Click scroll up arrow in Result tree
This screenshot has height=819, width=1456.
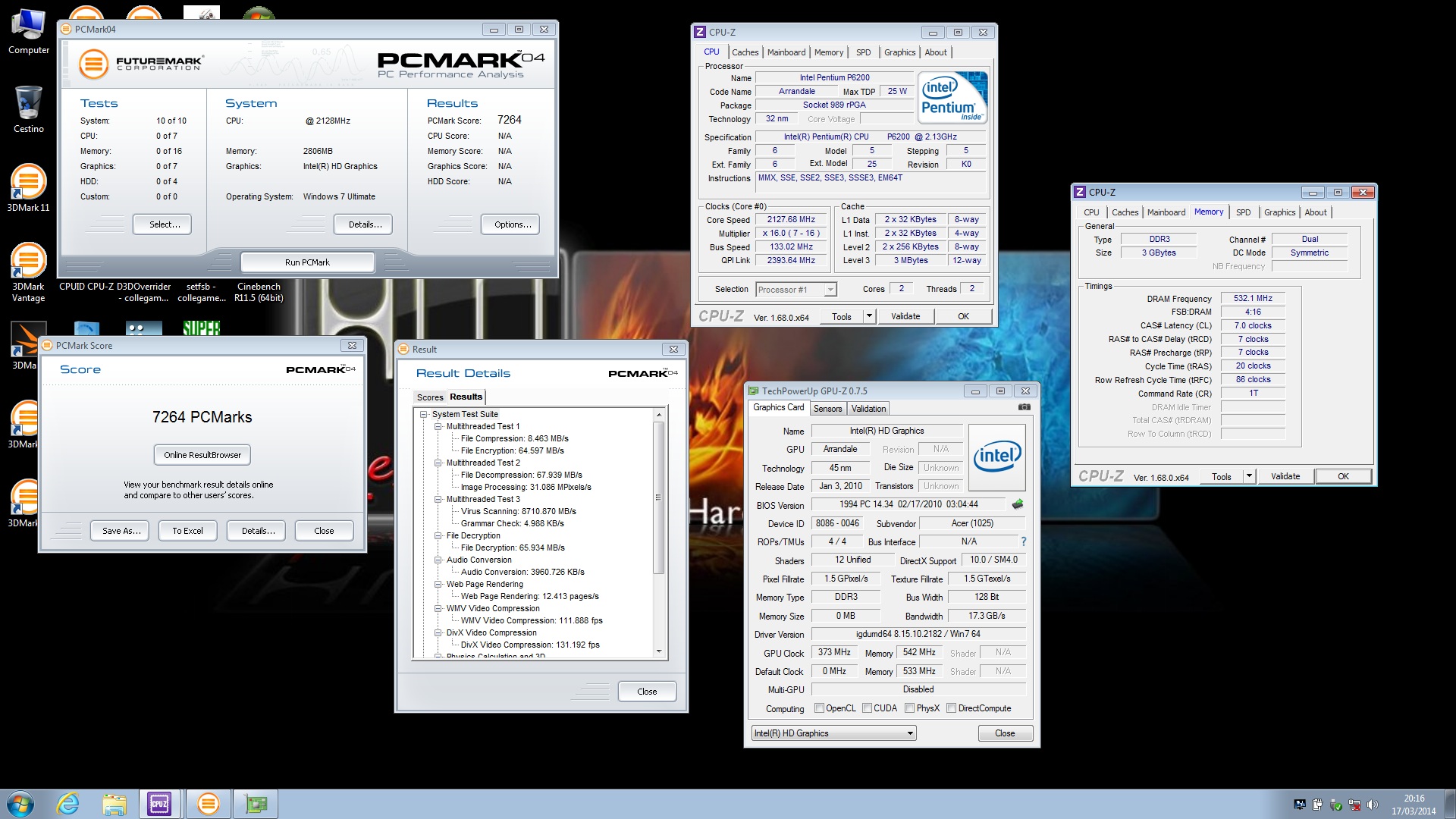click(658, 415)
